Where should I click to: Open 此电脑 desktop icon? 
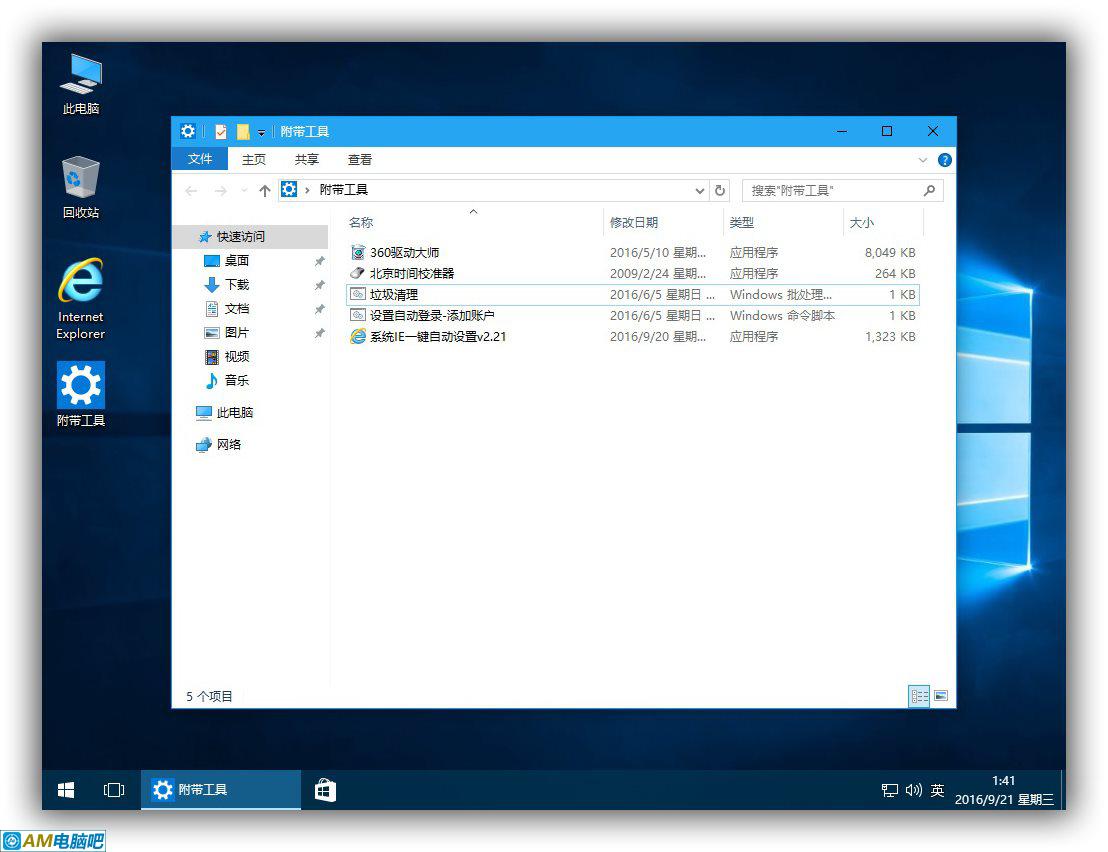[81, 84]
